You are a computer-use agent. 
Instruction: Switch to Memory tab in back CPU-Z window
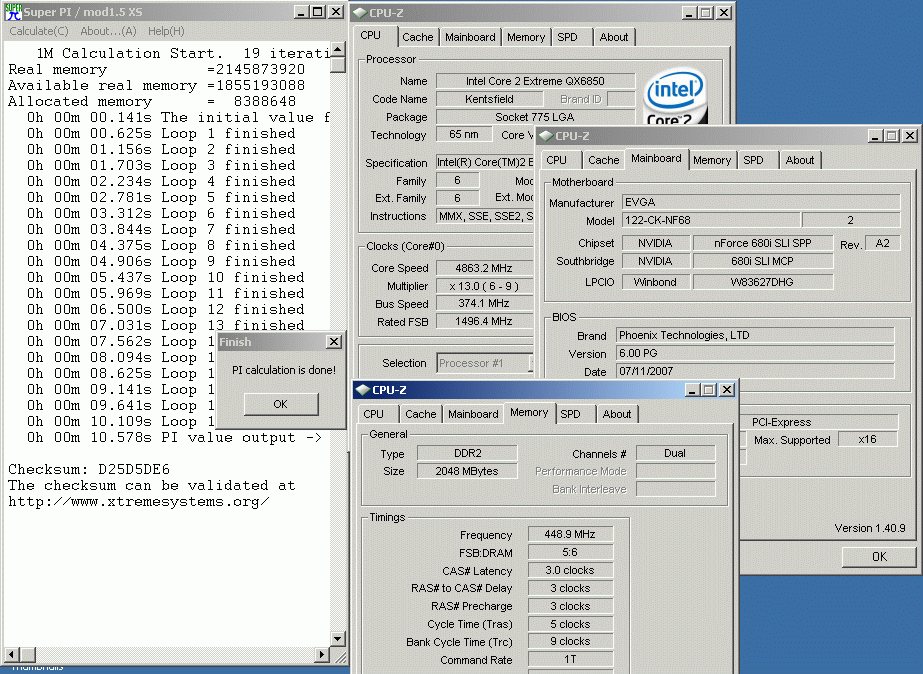click(x=526, y=37)
